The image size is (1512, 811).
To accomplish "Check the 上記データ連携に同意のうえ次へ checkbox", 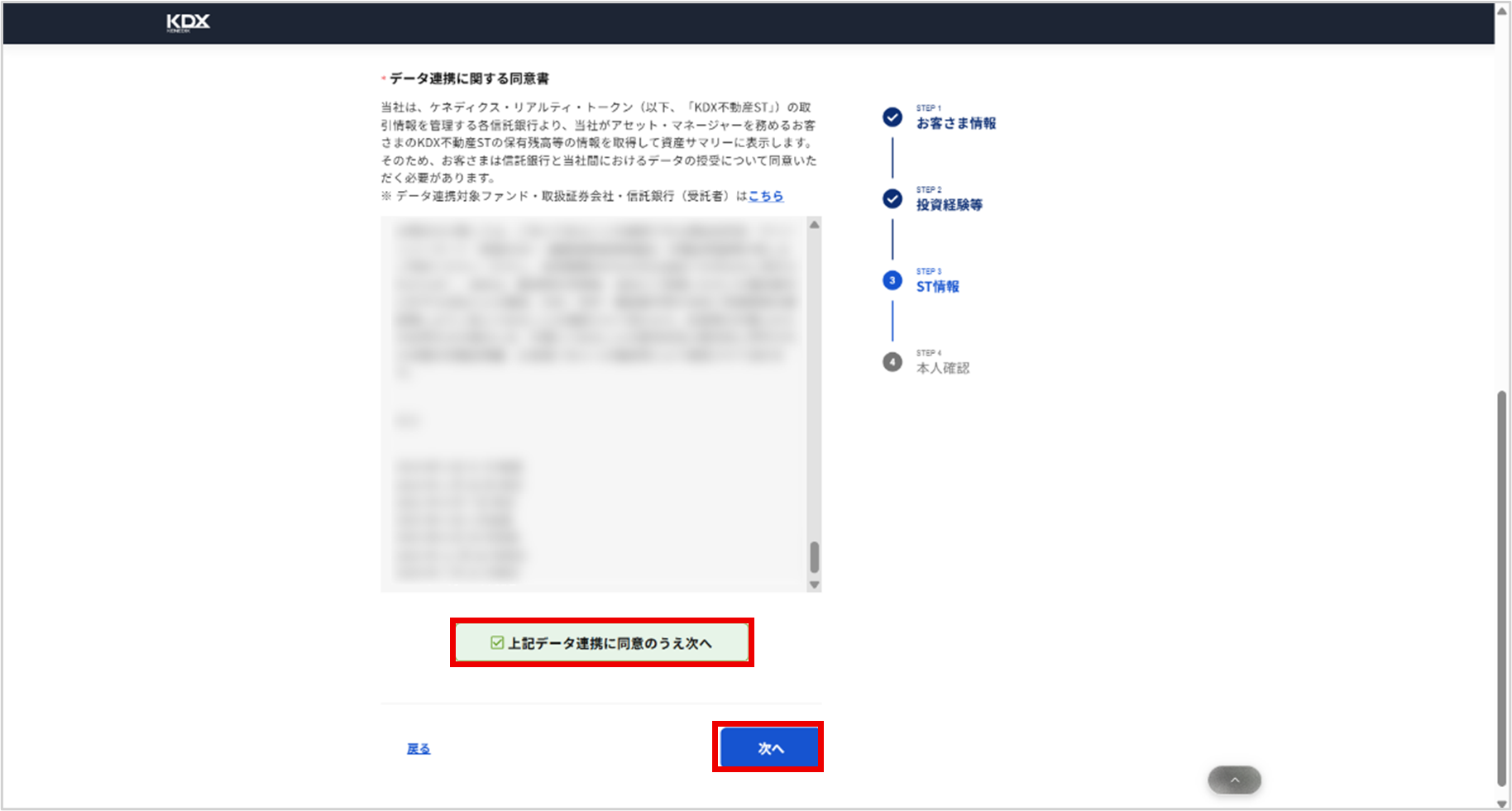I will pyautogui.click(x=497, y=642).
